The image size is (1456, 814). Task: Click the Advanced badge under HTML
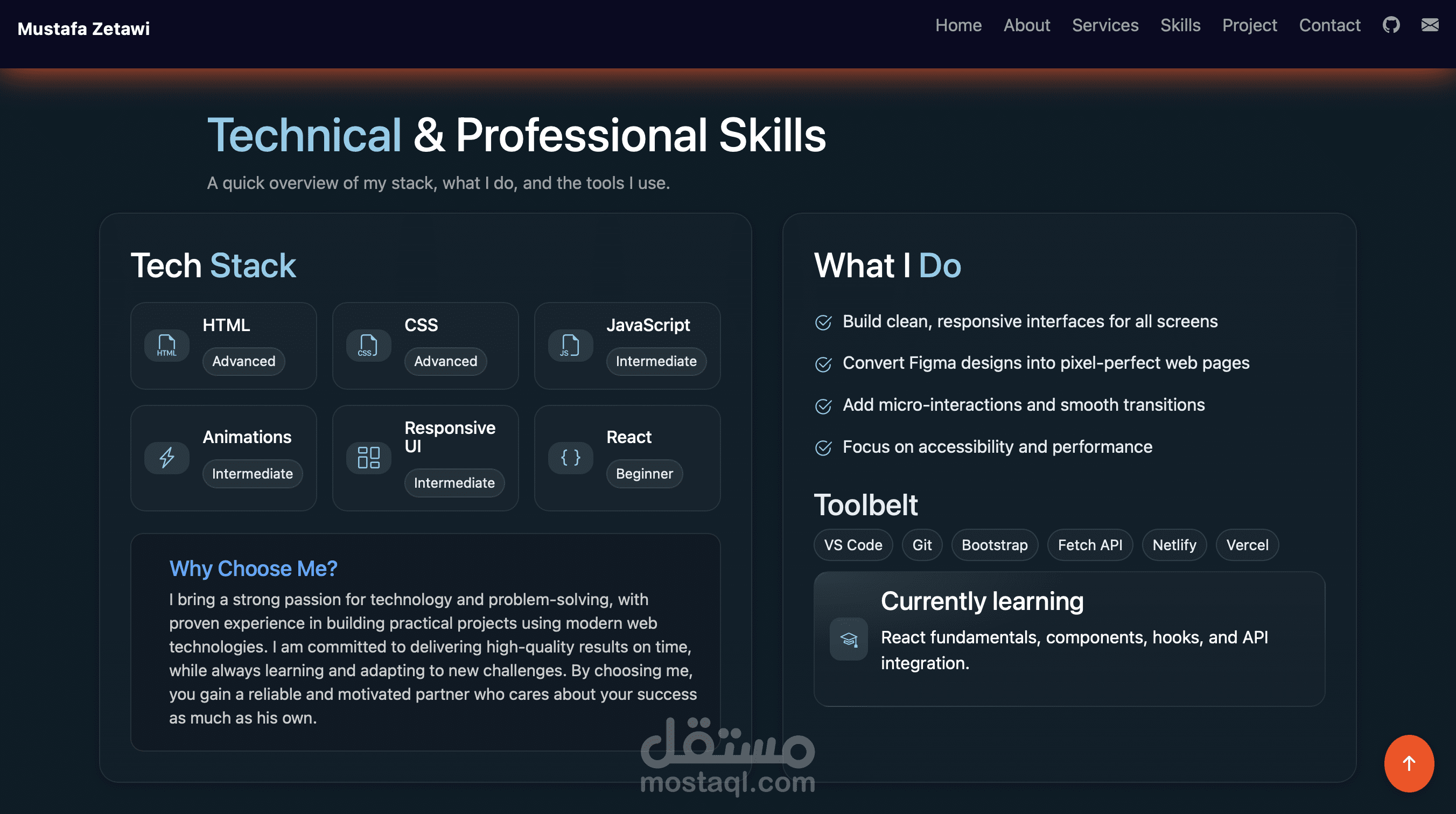(x=243, y=361)
